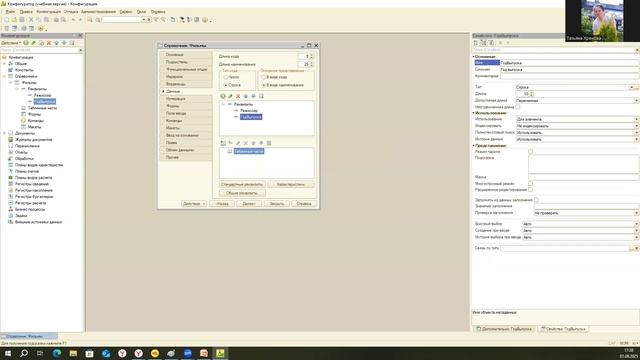The width and height of the screenshot is (640, 360).
Task: Open 1C Configurator taskbar icon
Action: (x=220, y=353)
